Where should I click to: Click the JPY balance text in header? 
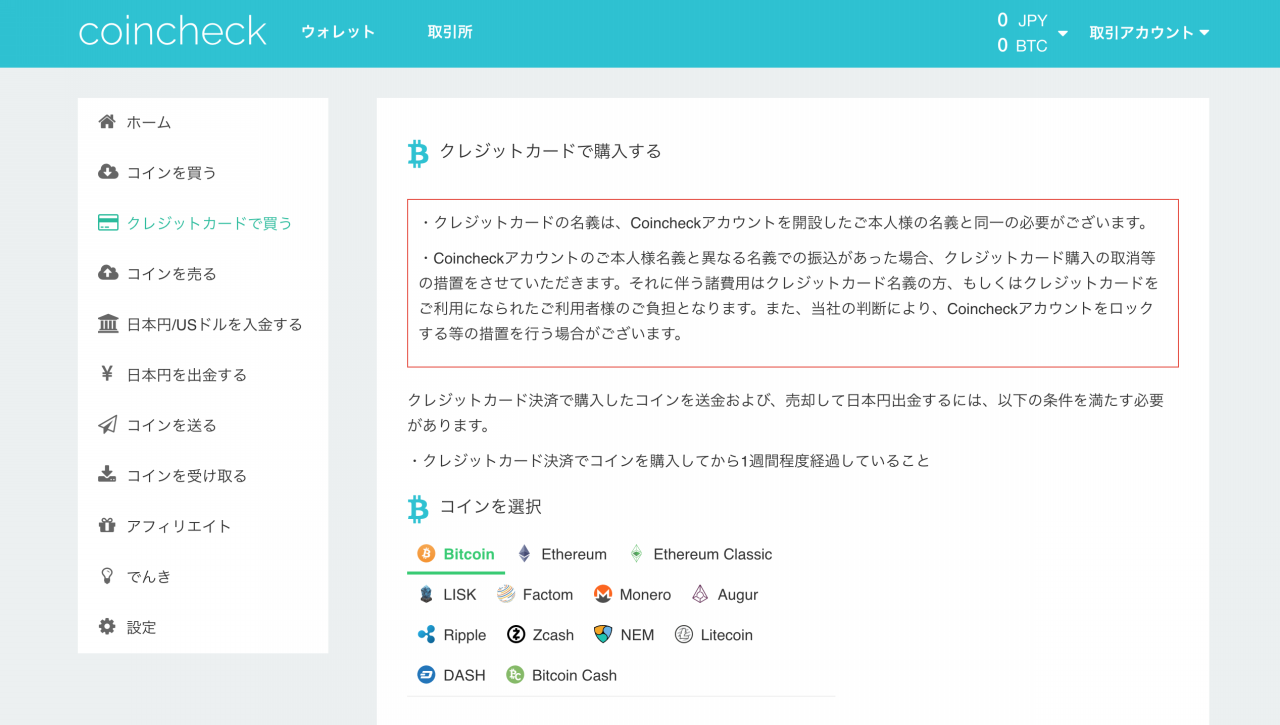pyautogui.click(x=1022, y=20)
